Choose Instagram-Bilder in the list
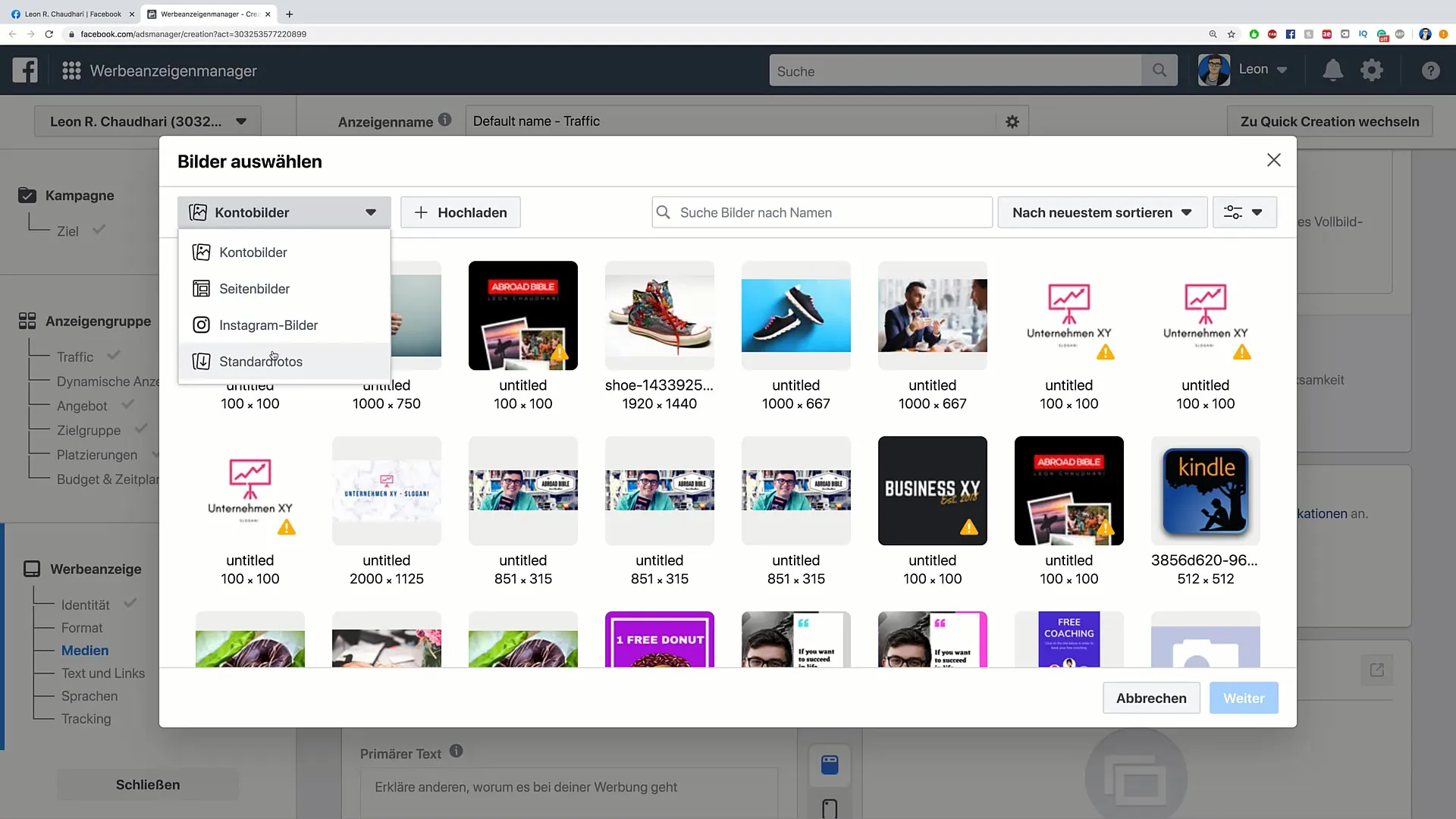This screenshot has height=819, width=1456. pyautogui.click(x=284, y=325)
